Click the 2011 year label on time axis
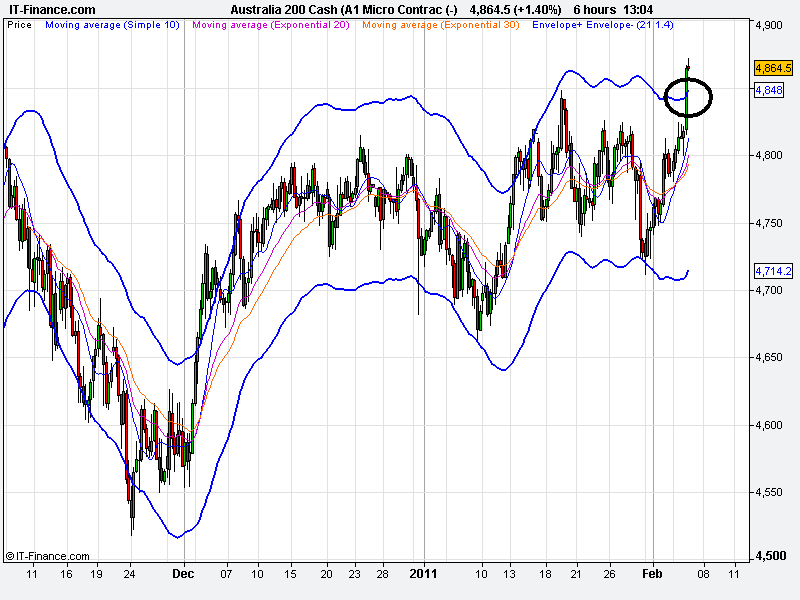800x600 pixels. (x=423, y=574)
